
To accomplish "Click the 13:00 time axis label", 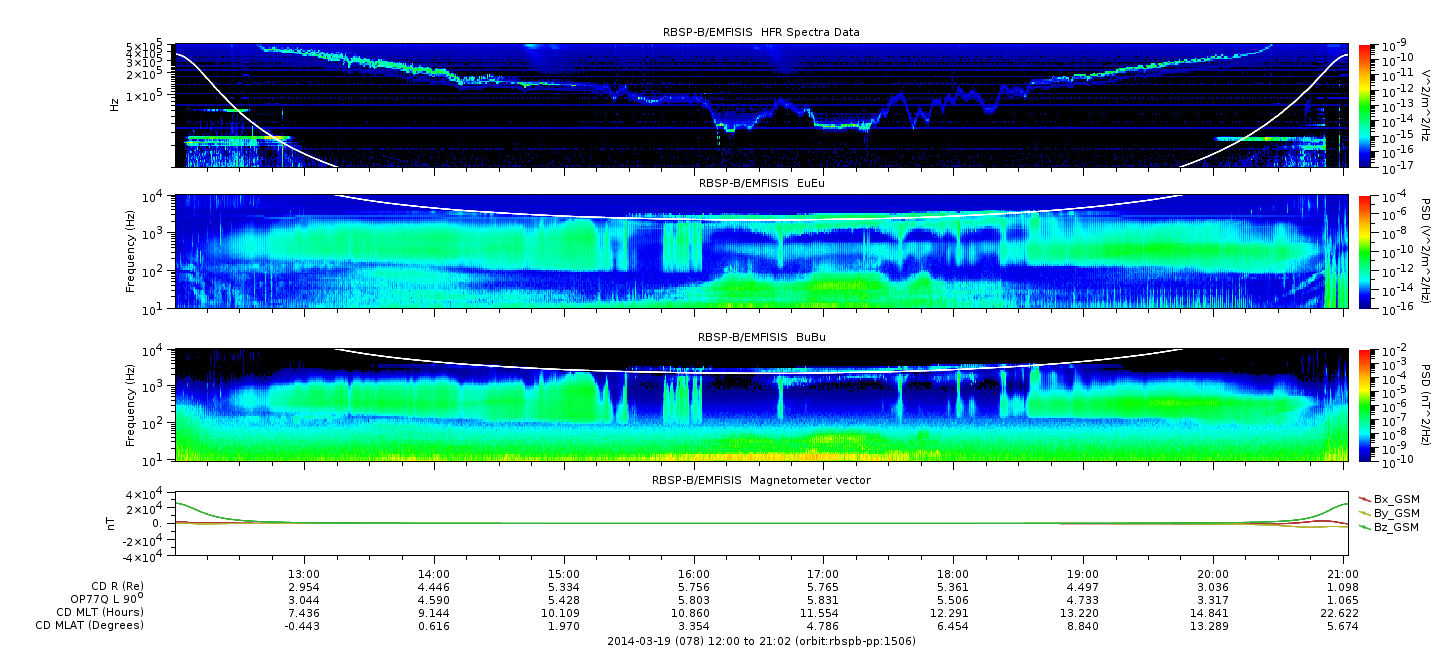I will click(x=304, y=573).
